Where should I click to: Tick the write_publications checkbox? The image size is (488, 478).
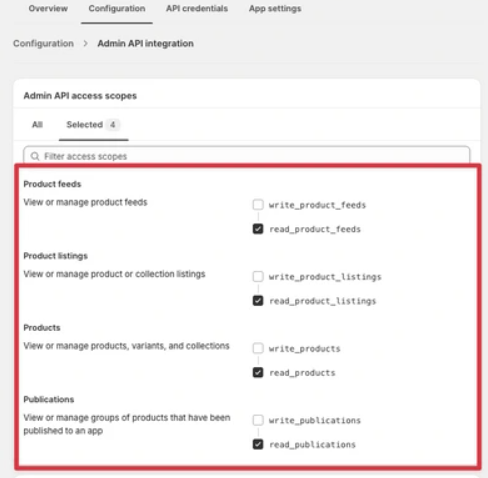tap(258, 420)
